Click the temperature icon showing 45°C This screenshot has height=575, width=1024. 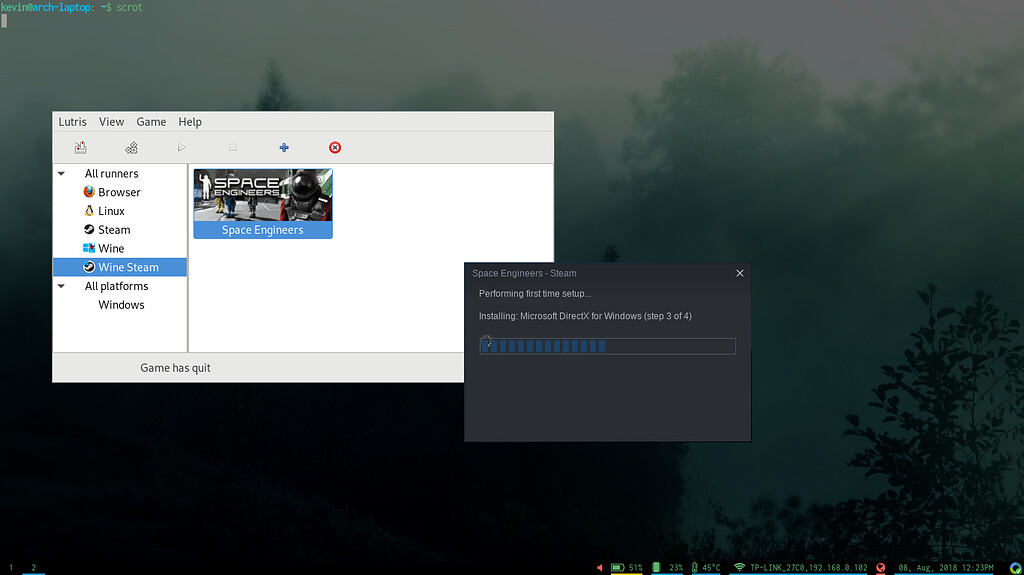(x=694, y=568)
